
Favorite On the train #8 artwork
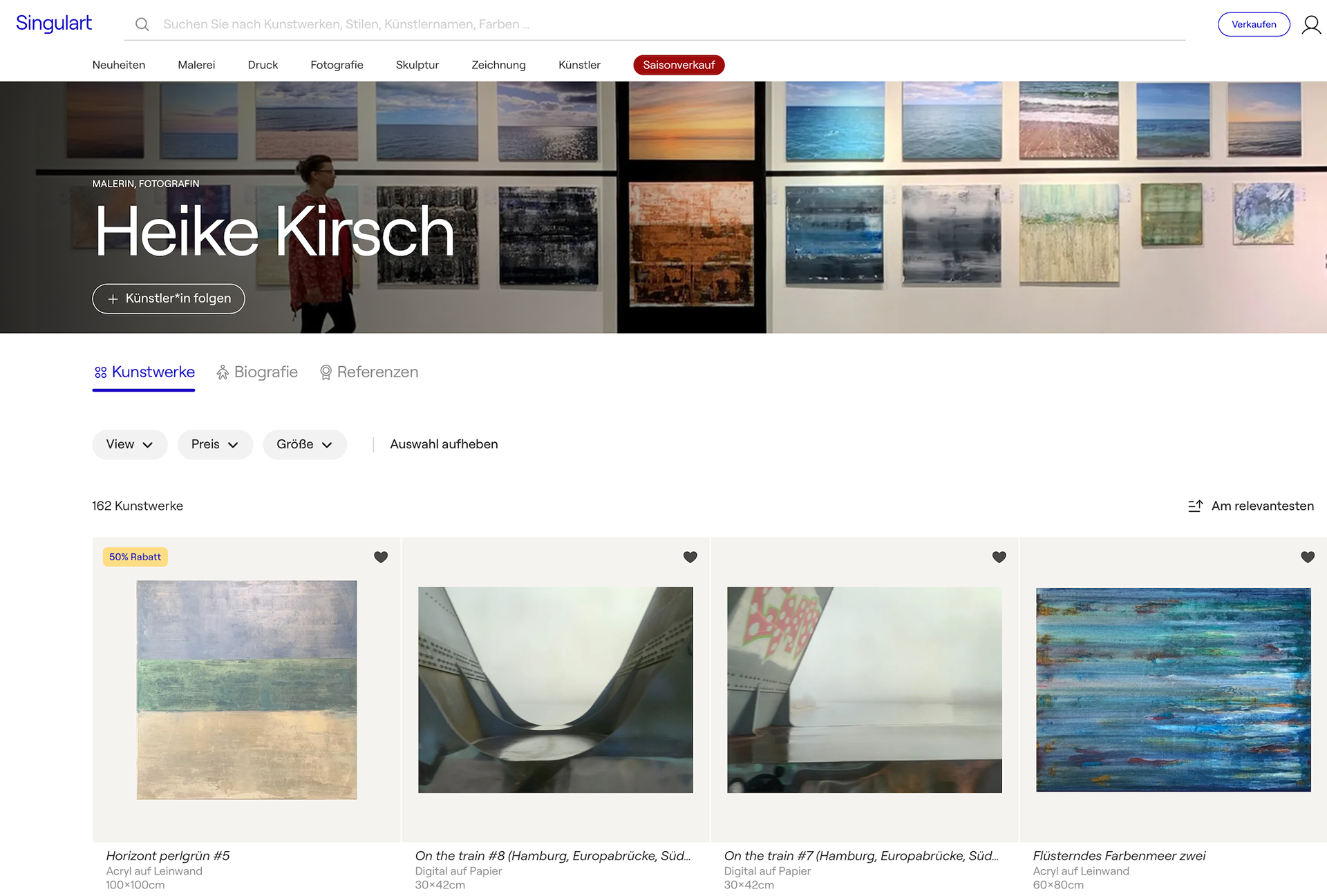(690, 557)
